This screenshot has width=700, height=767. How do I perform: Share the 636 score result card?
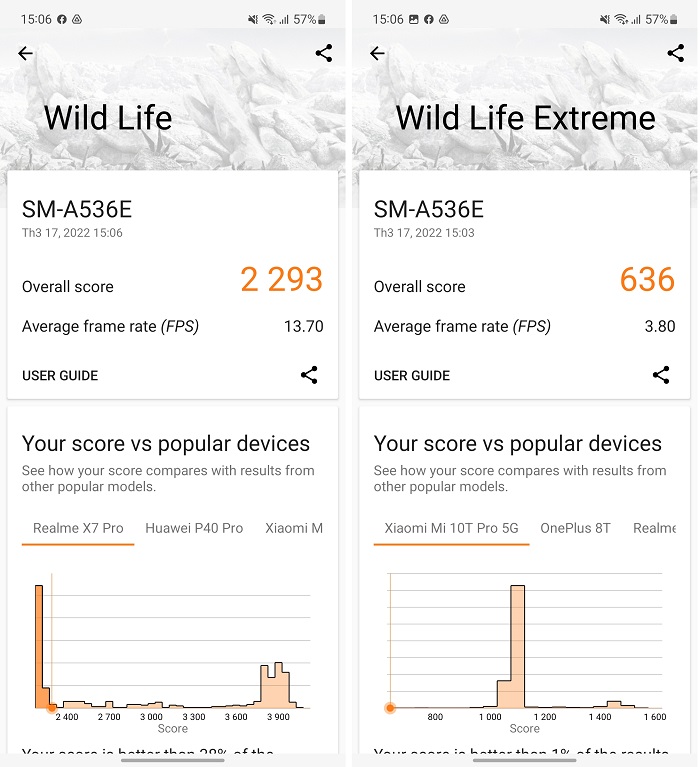pyautogui.click(x=661, y=375)
